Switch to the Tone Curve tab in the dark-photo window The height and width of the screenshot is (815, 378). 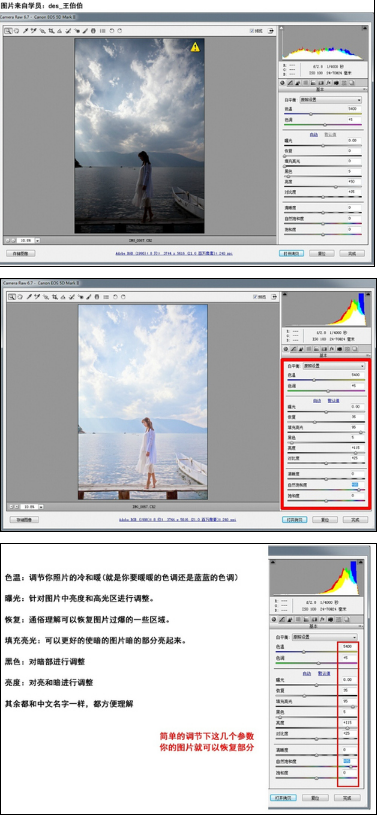coord(290,83)
